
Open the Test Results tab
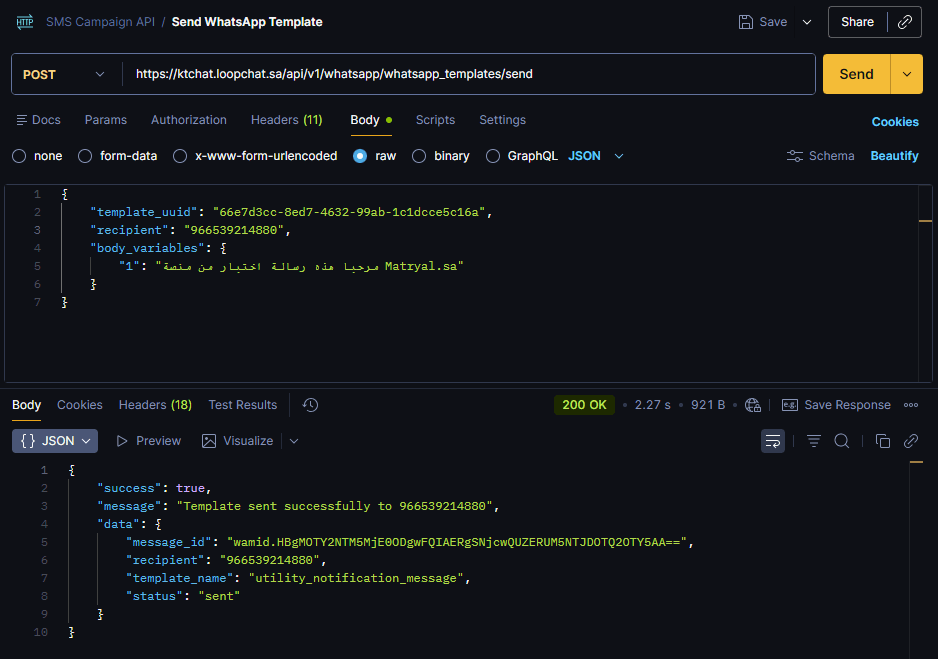242,405
